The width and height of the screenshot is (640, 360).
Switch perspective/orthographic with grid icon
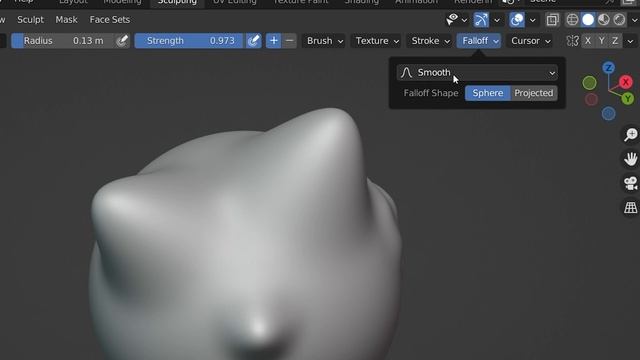coord(631,207)
